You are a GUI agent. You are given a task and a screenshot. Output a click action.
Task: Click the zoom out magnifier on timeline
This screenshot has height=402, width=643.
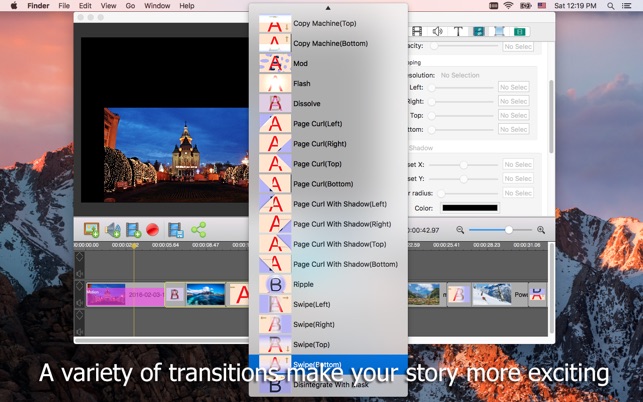pos(460,230)
